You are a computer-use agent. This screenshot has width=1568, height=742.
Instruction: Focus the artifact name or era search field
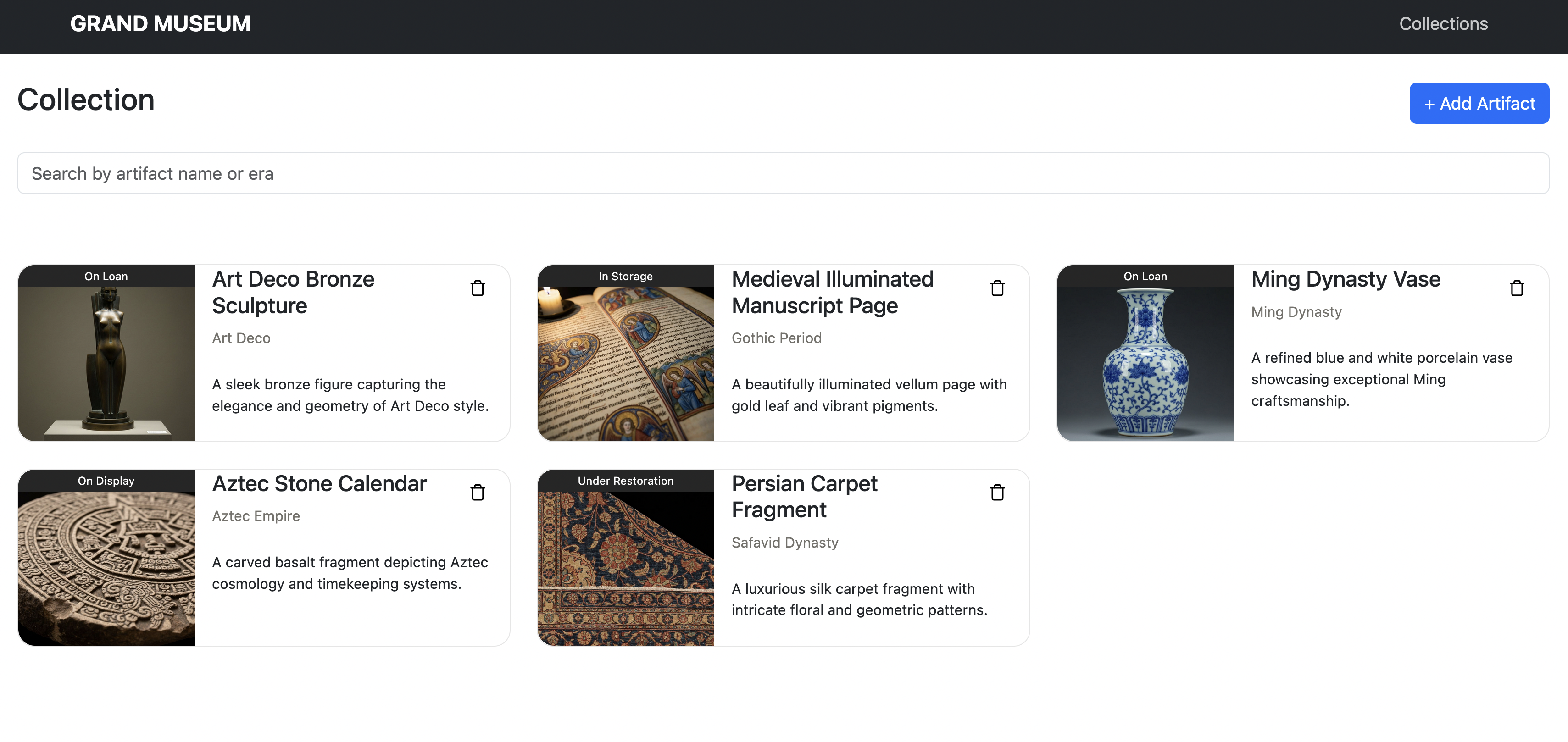pos(783,173)
